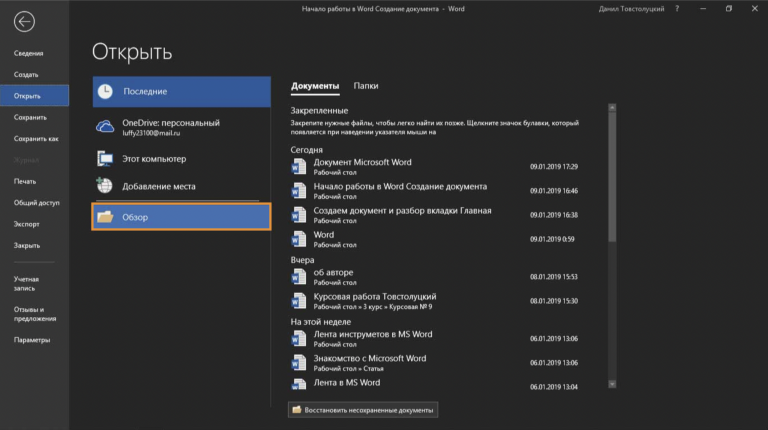Click the path Рабочий стол » Статья

pyautogui.click(x=349, y=369)
